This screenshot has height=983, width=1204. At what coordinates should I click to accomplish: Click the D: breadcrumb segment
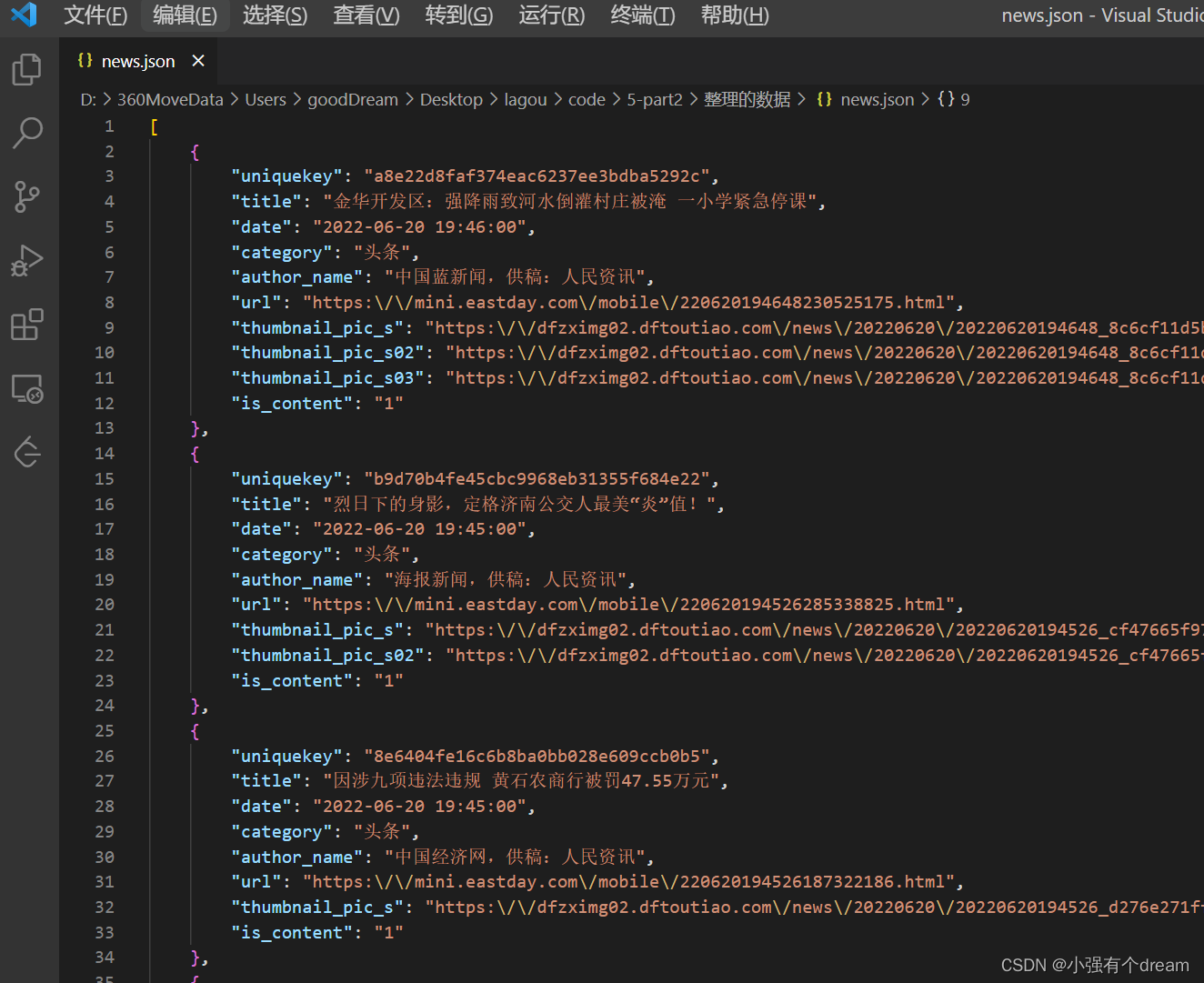(x=88, y=100)
